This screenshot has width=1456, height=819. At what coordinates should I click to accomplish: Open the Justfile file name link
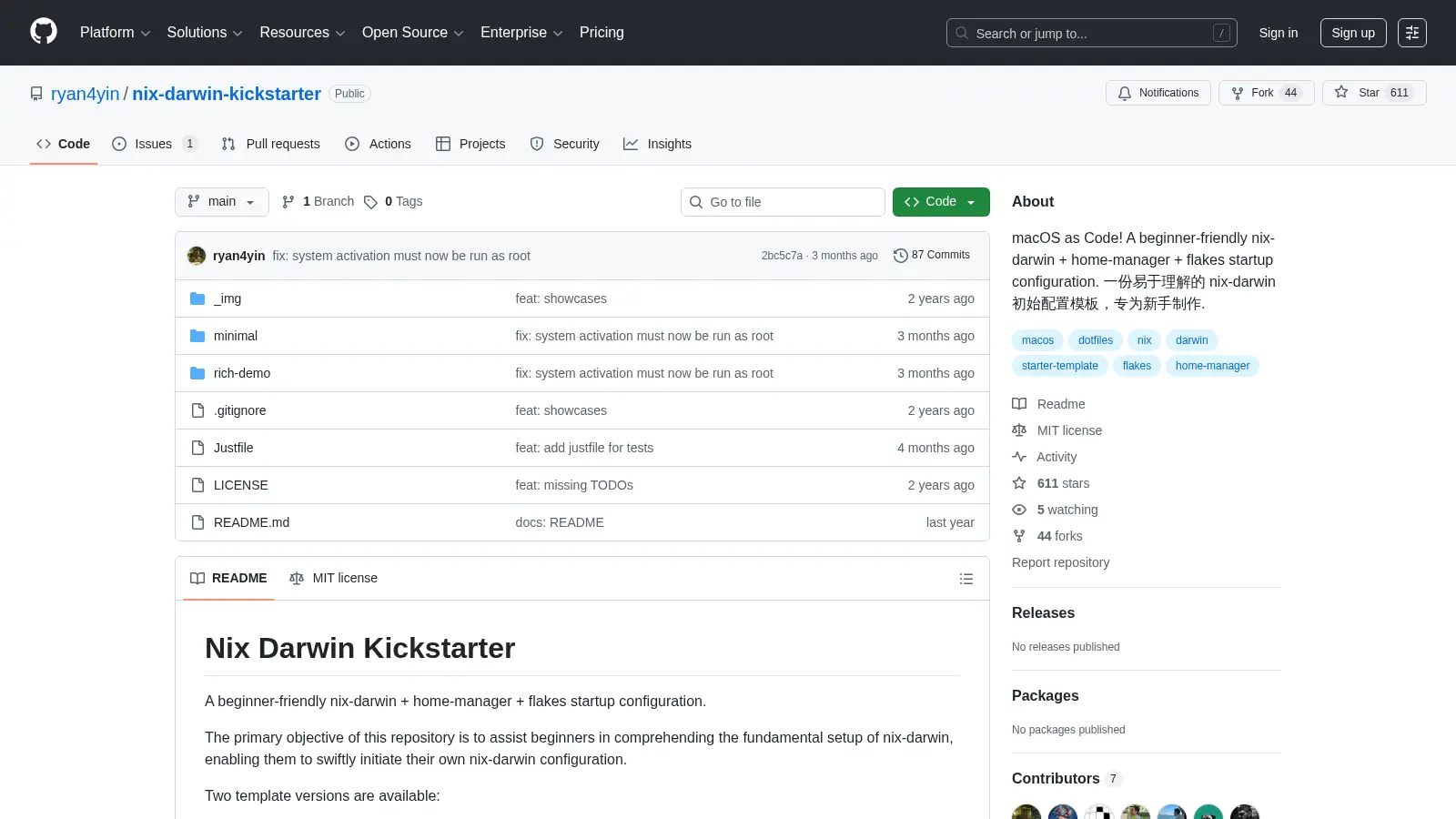[234, 448]
